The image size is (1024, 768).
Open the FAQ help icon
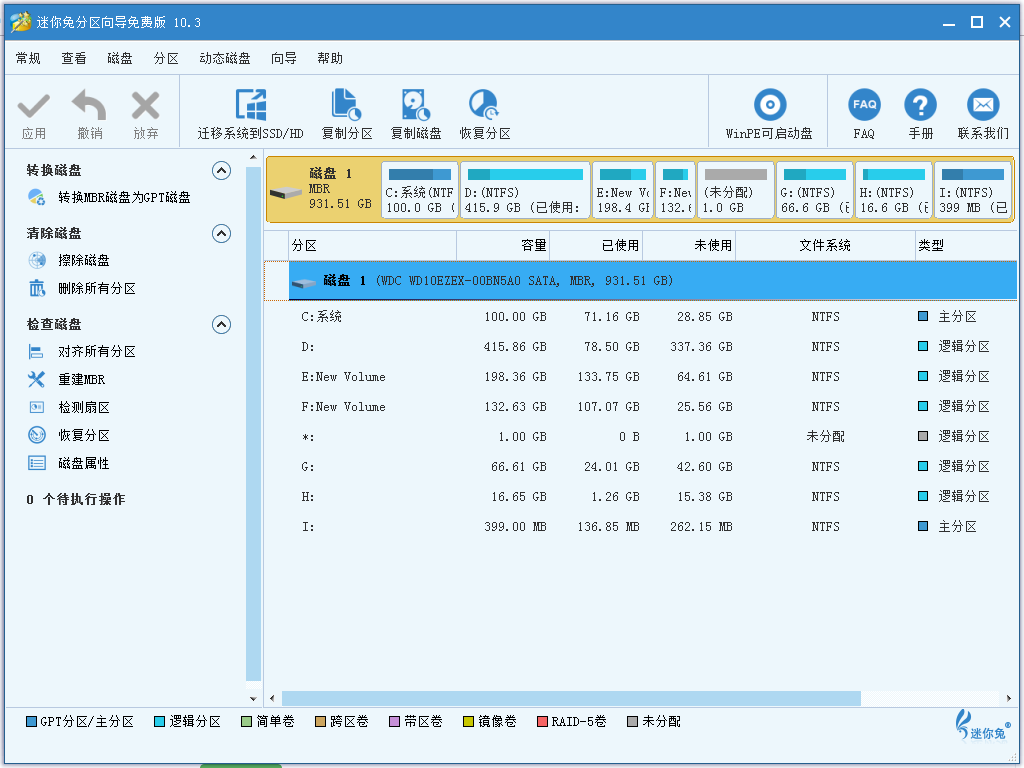click(864, 106)
